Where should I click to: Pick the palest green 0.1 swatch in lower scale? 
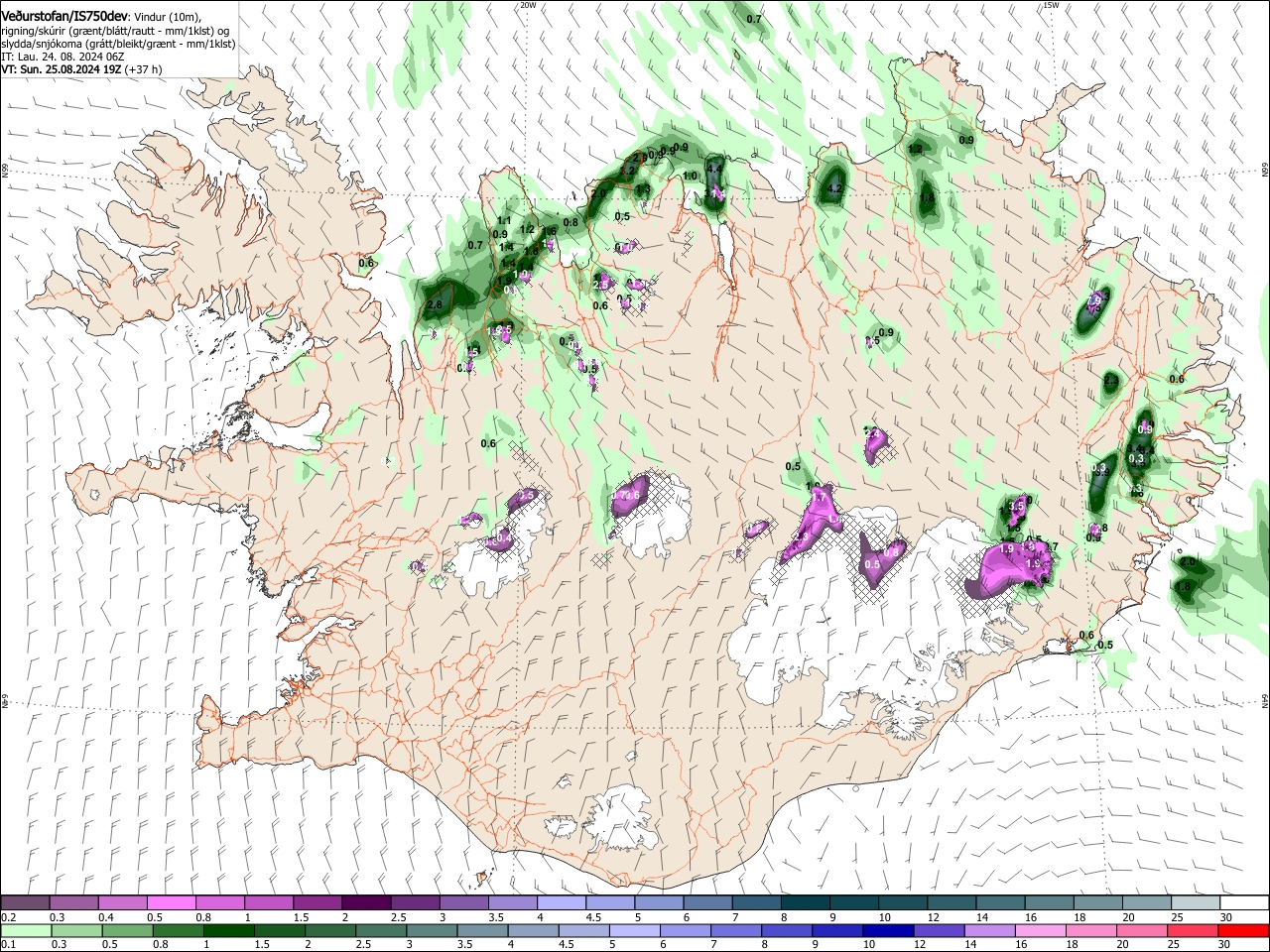(26, 930)
